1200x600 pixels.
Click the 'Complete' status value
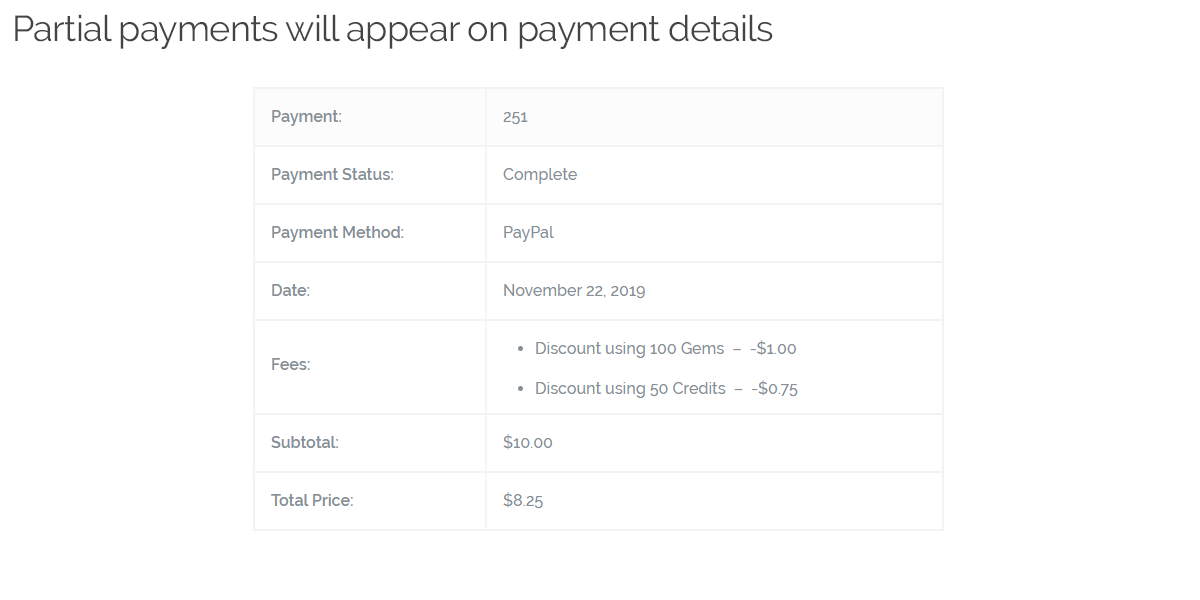coord(540,175)
